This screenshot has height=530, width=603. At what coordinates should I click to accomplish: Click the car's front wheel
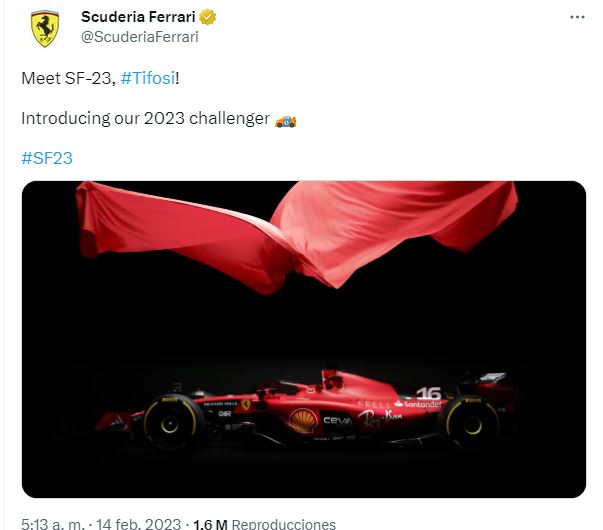click(x=173, y=422)
